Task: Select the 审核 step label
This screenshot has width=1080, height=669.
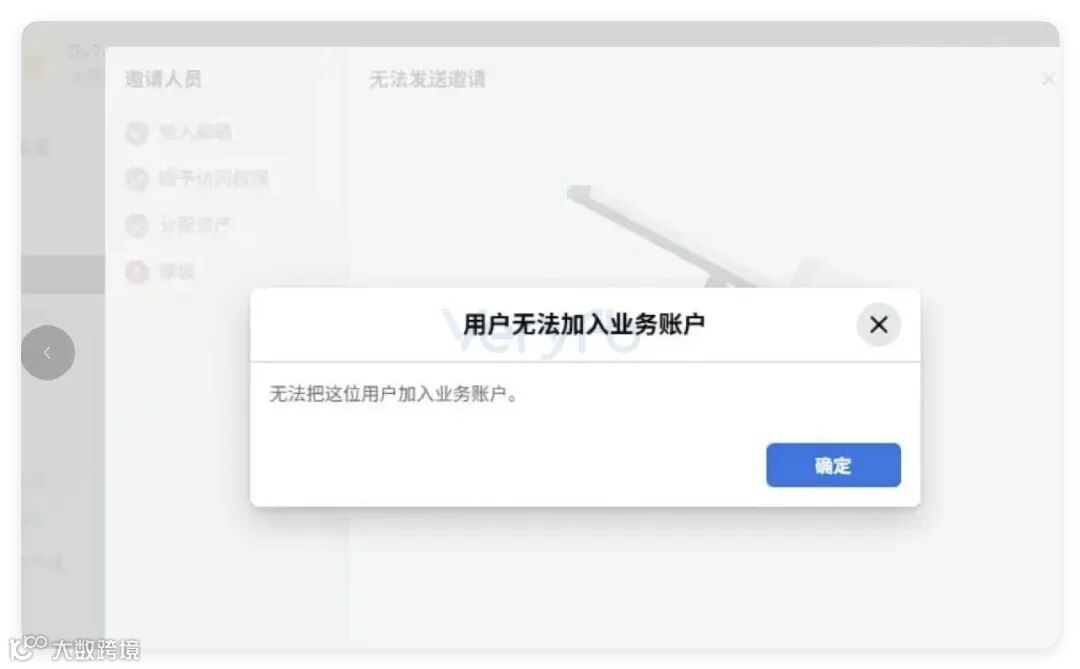Action: 178,272
